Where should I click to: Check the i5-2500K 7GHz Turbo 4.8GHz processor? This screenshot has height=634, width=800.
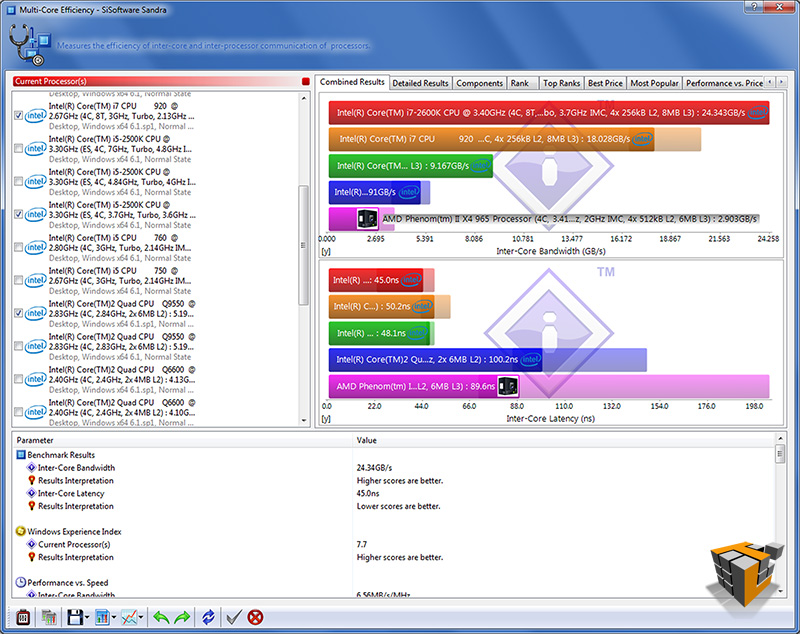[18, 148]
